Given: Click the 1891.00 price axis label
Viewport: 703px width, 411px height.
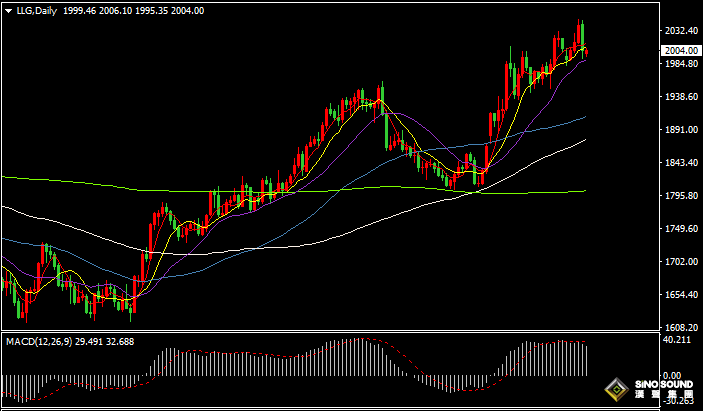Looking at the screenshot, I should point(680,130).
